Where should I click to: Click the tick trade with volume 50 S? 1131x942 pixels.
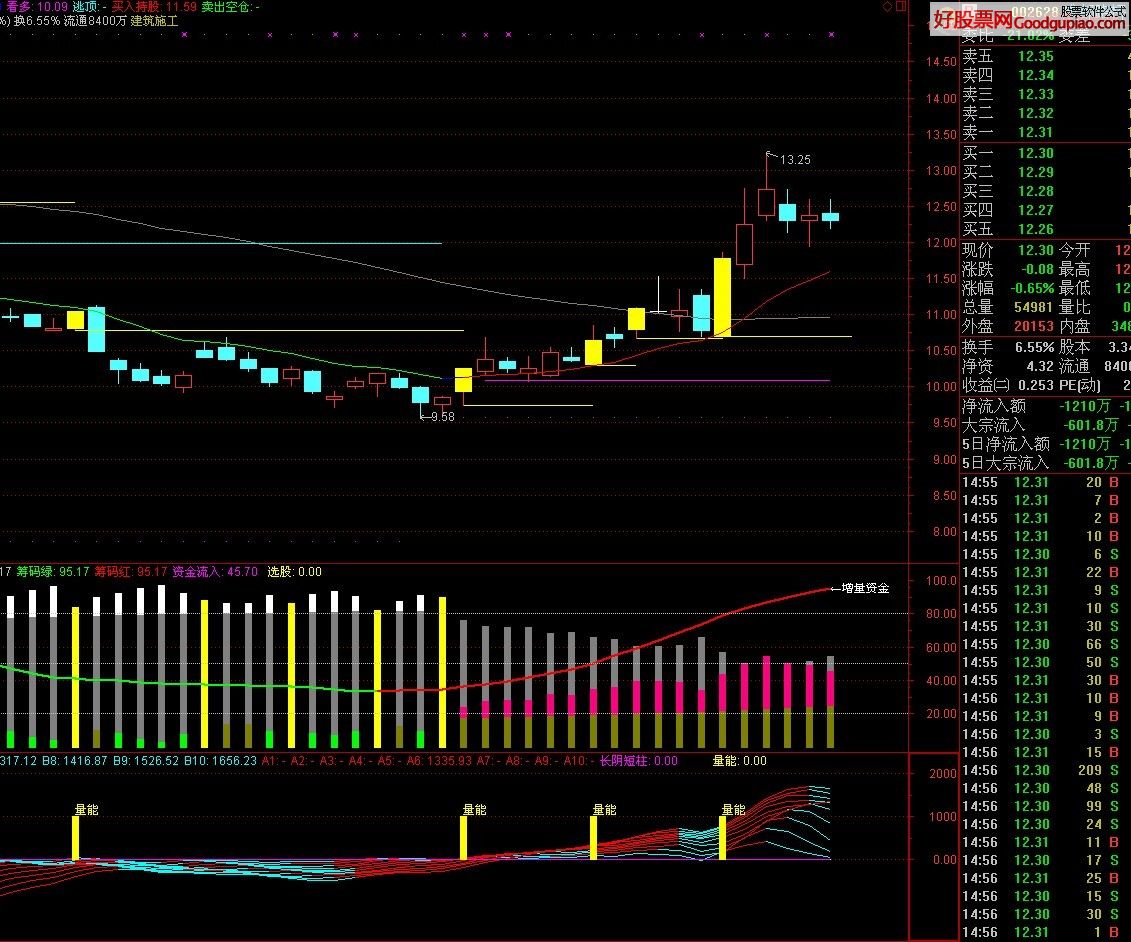tap(1041, 662)
